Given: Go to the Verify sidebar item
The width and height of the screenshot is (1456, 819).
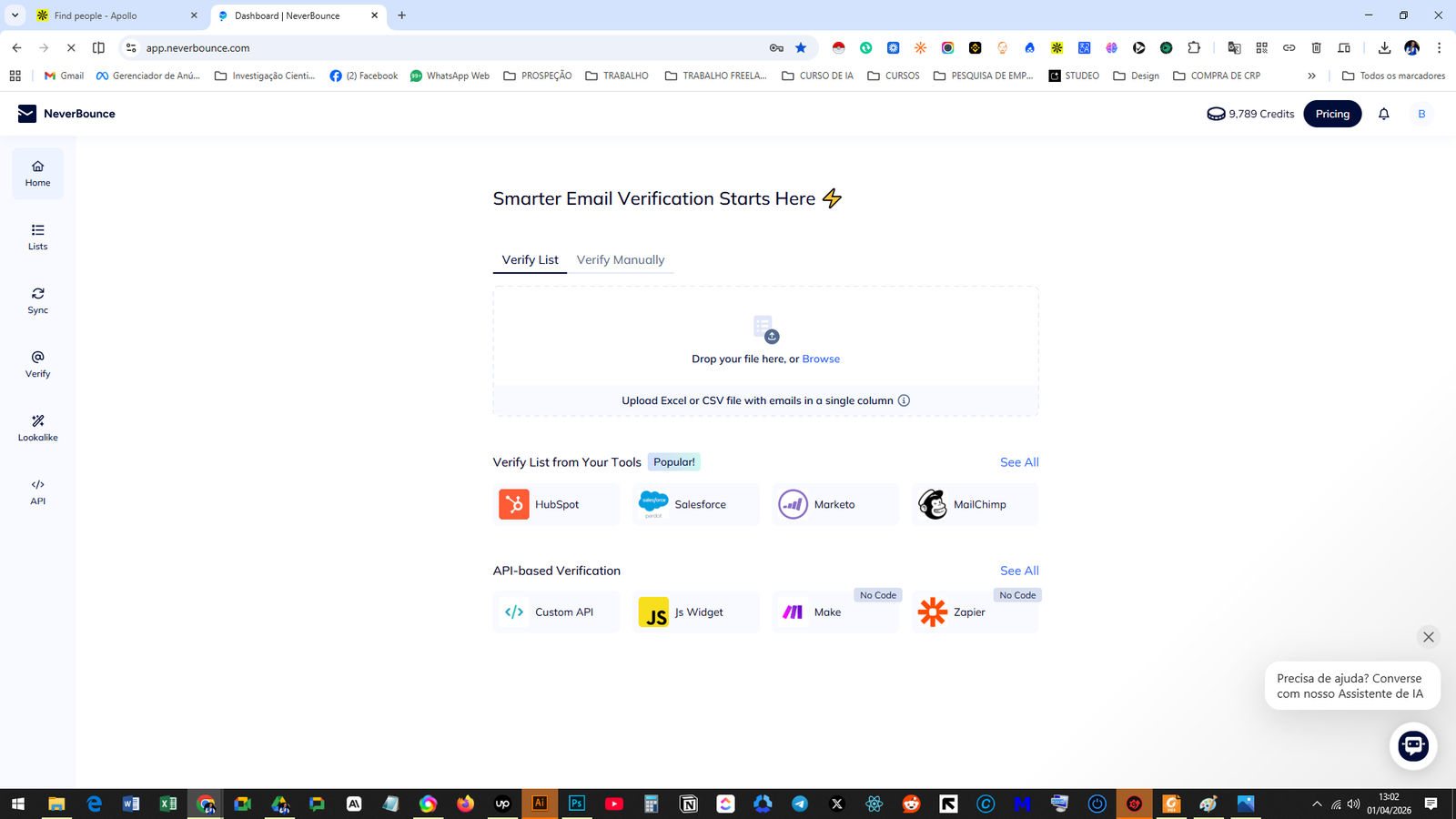Looking at the screenshot, I should click(x=37, y=364).
